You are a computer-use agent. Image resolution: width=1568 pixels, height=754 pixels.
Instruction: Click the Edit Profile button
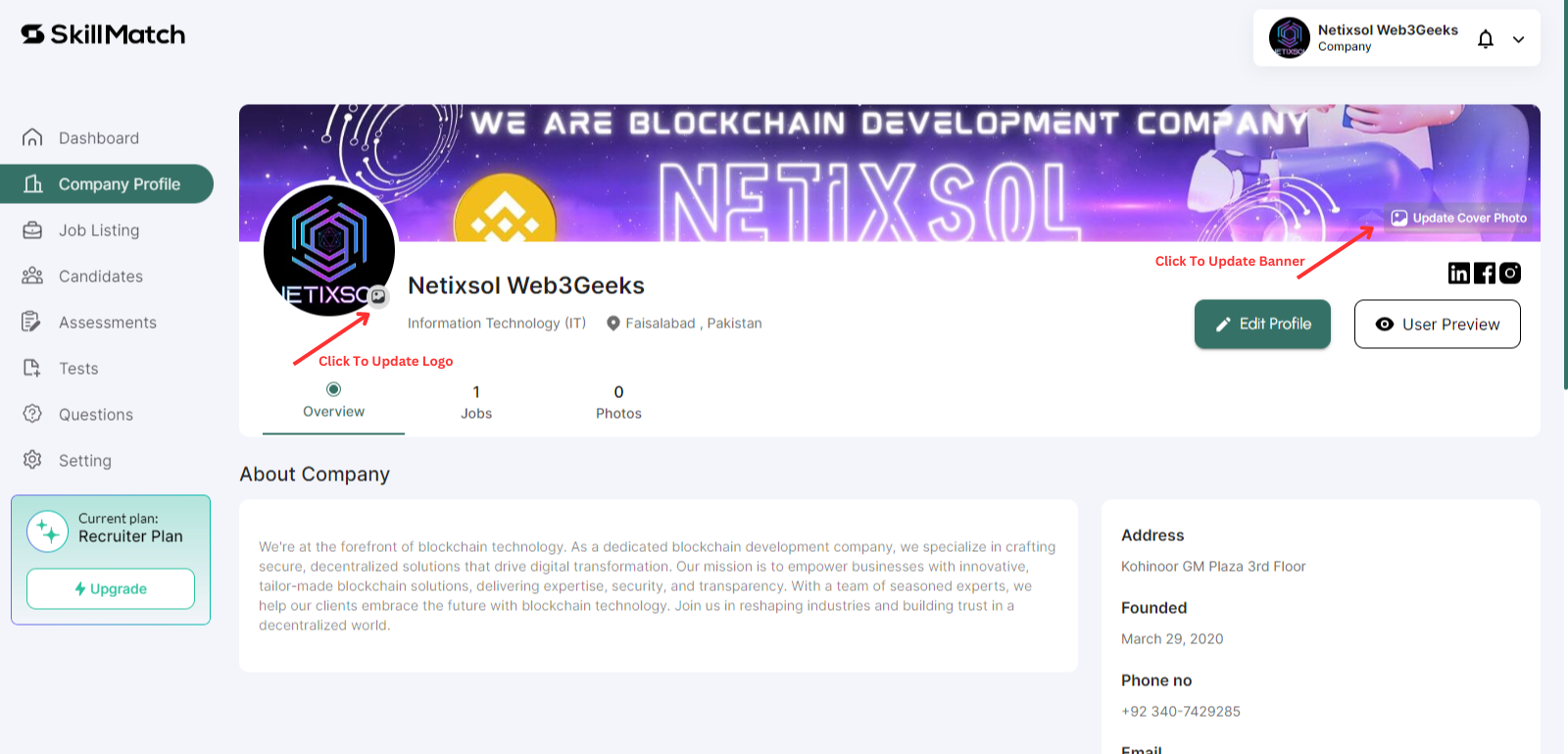pyautogui.click(x=1262, y=324)
